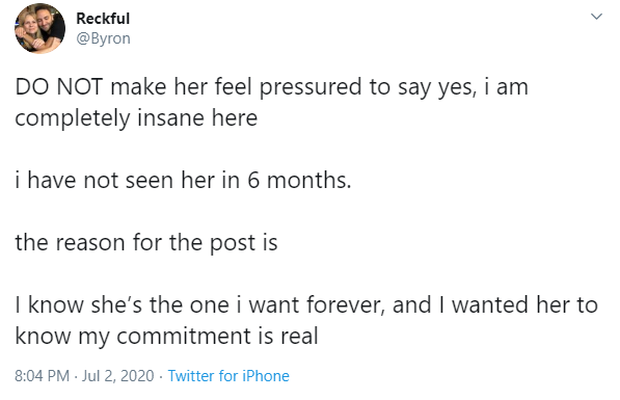Click the 8:04 PM timestamp
620x400 pixels.
43,376
